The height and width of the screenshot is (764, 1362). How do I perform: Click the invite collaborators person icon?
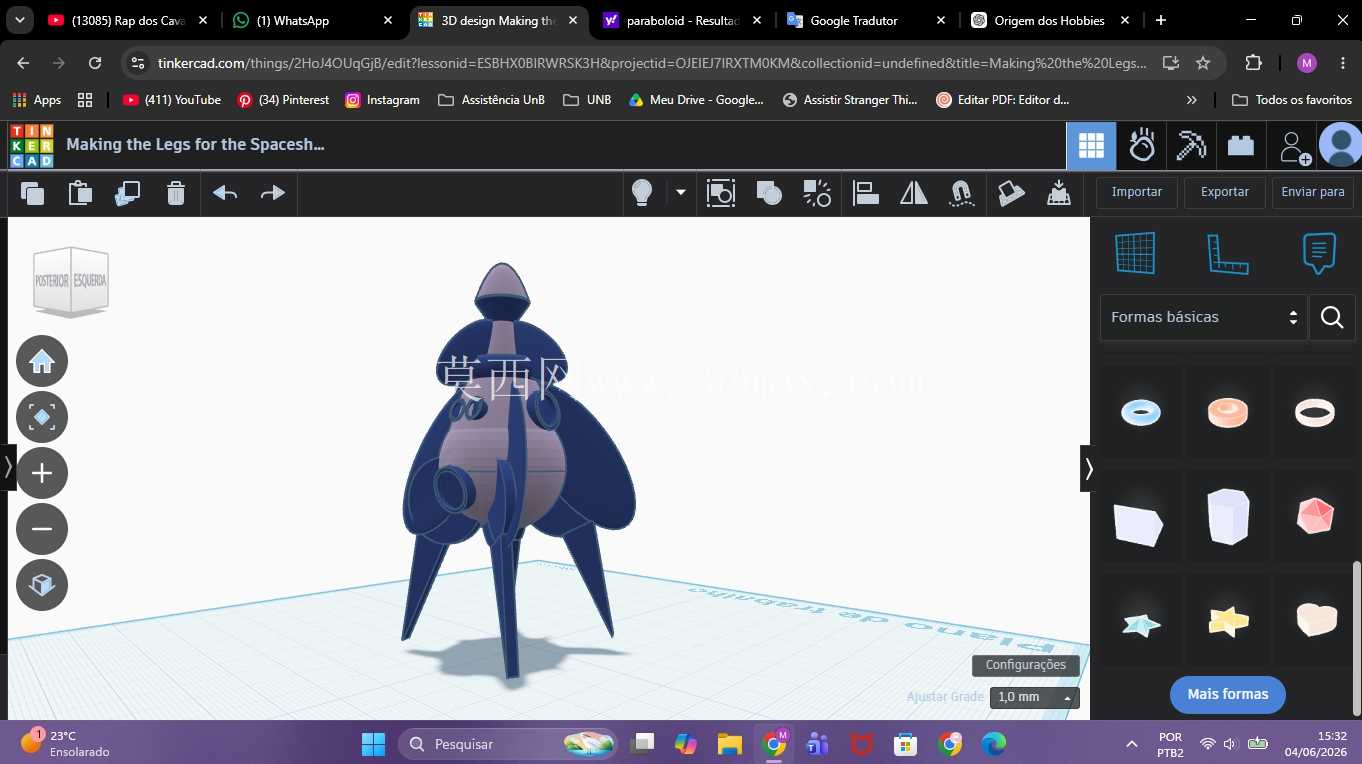coord(1294,146)
